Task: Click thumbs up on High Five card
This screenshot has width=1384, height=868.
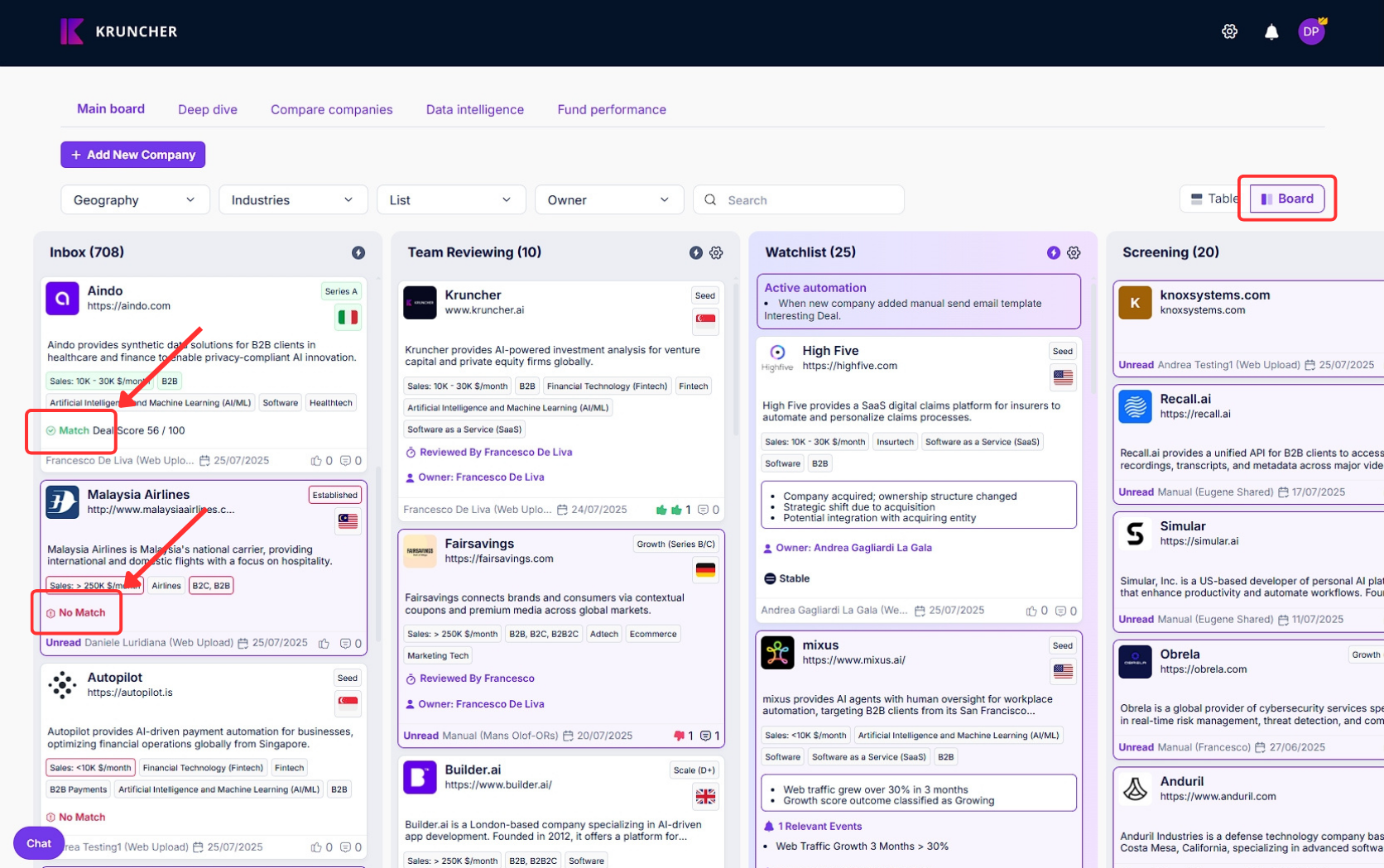Action: pyautogui.click(x=1031, y=611)
